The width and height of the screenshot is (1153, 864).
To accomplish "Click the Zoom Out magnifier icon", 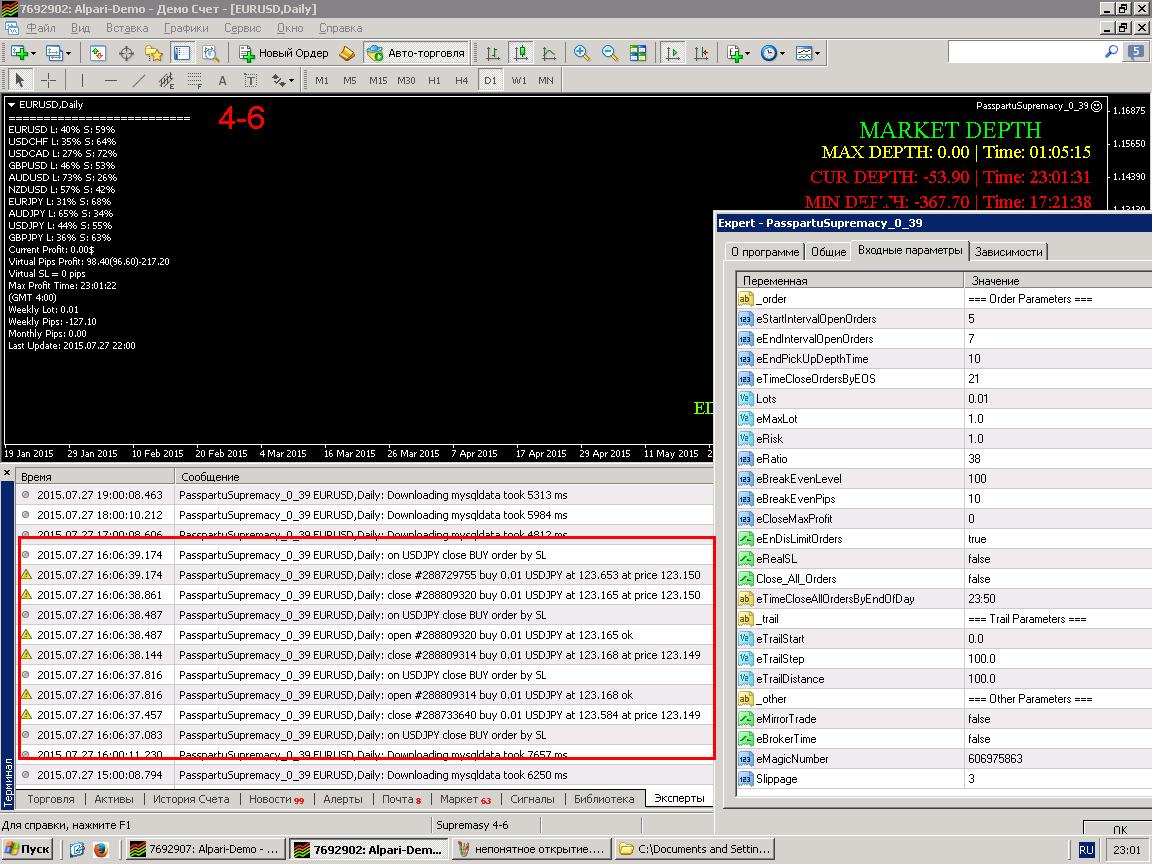I will click(x=610, y=53).
